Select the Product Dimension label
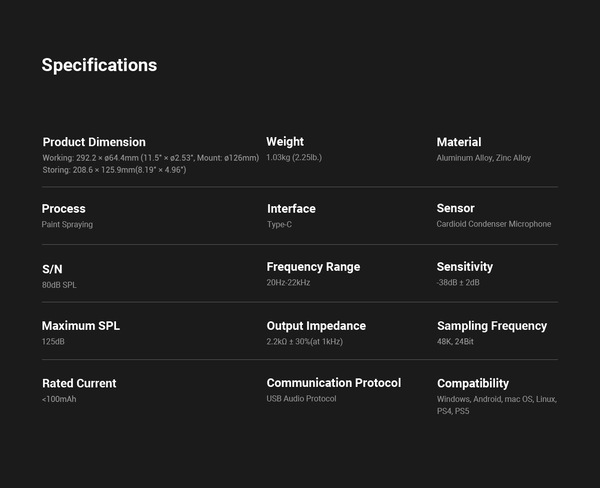The width and height of the screenshot is (600, 488). point(94,142)
